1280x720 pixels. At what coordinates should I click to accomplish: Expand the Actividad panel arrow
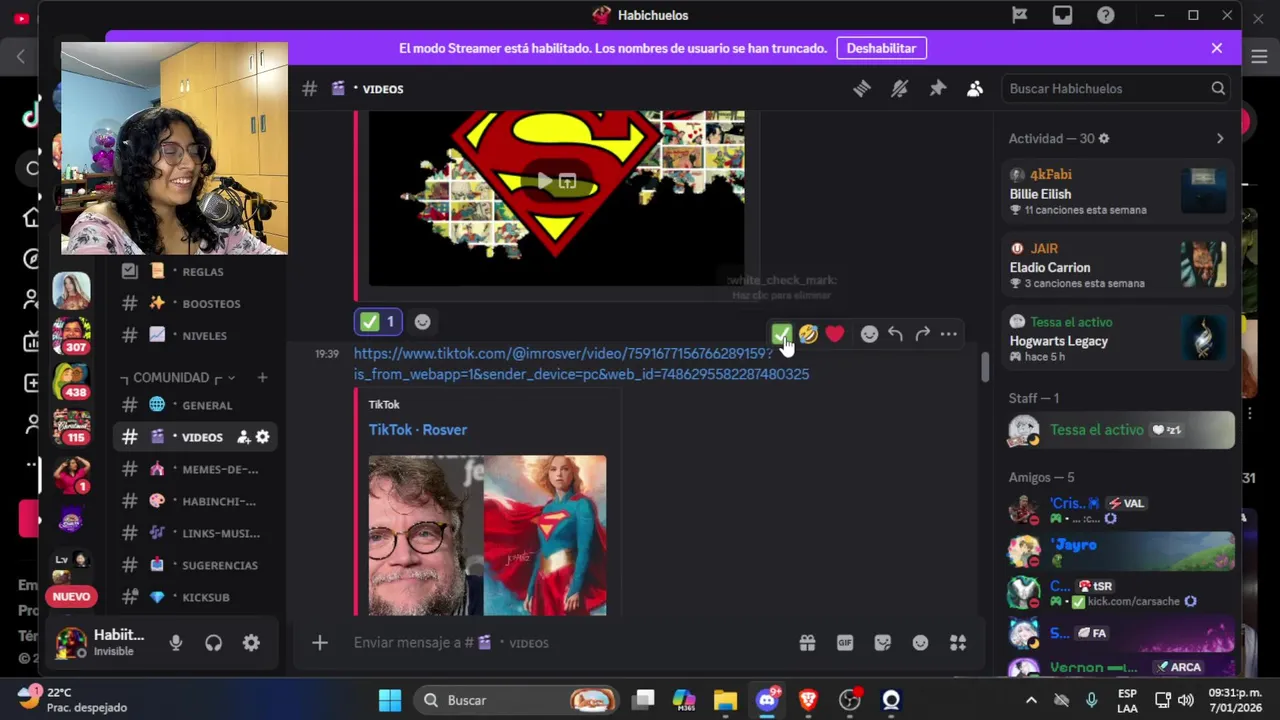click(x=1220, y=138)
